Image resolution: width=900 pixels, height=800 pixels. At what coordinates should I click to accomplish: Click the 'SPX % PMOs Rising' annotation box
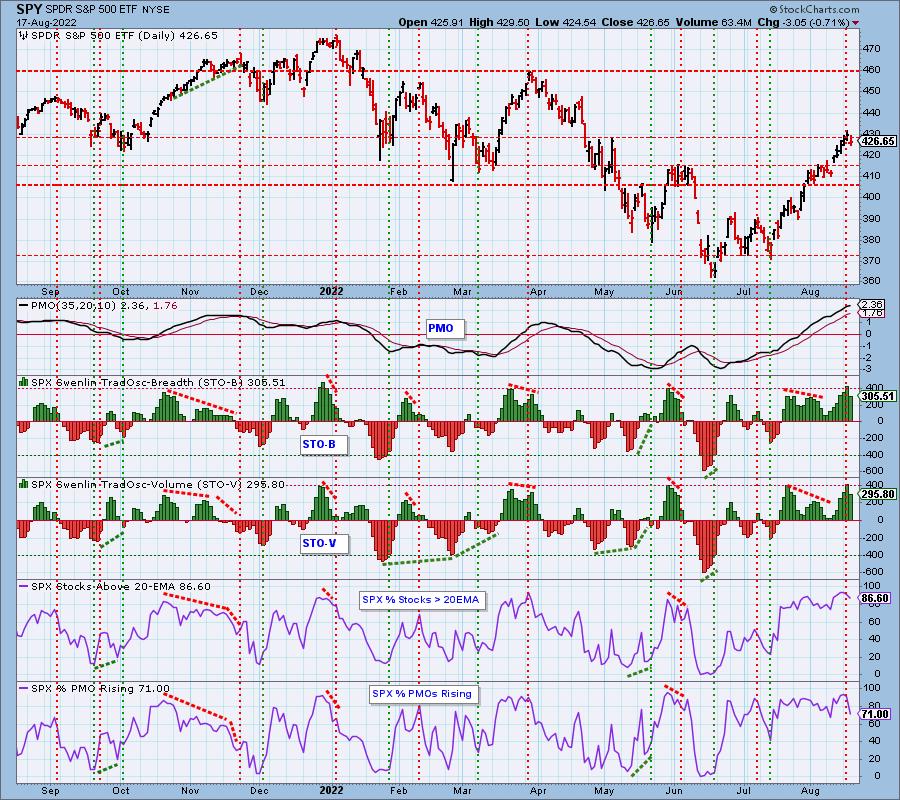(424, 694)
